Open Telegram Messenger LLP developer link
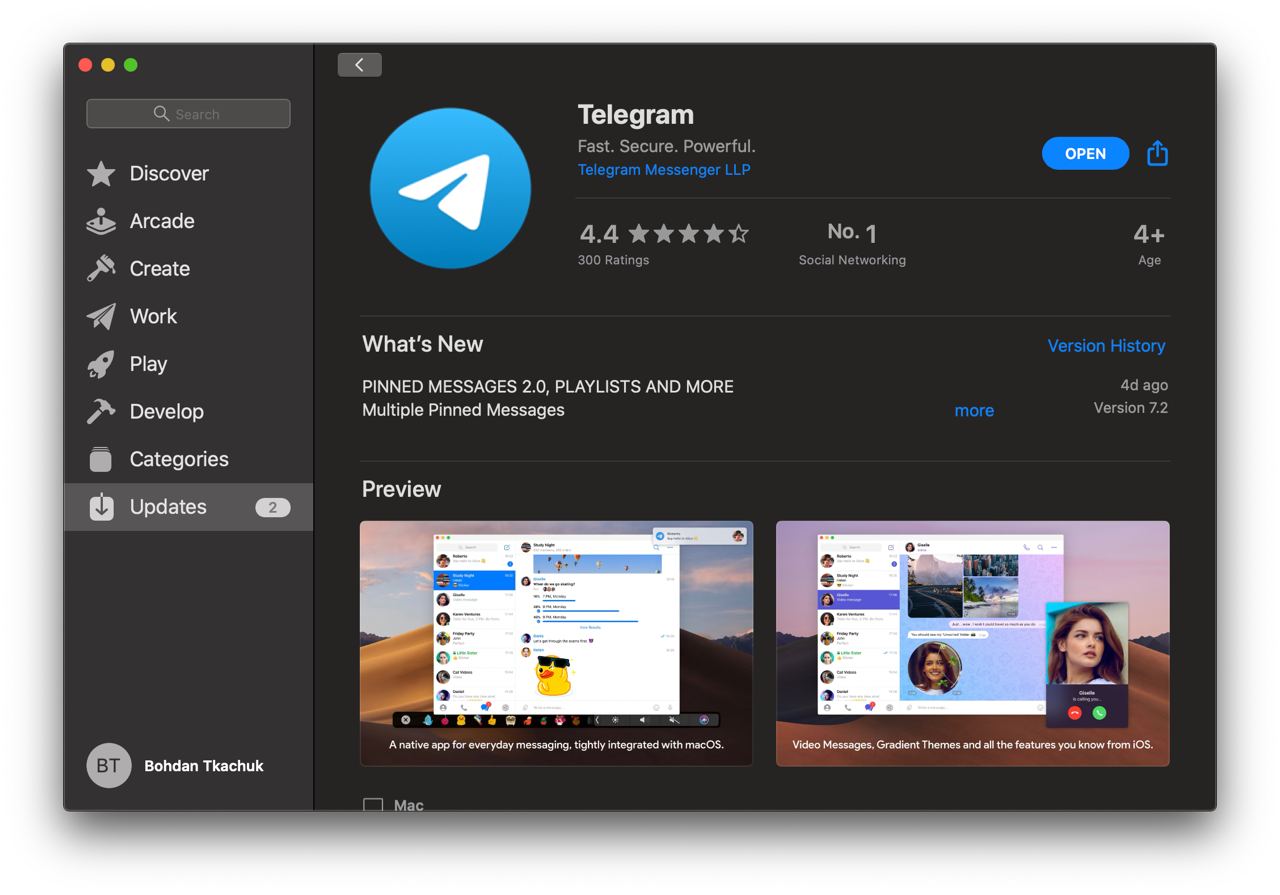This screenshot has width=1280, height=895. tap(664, 170)
